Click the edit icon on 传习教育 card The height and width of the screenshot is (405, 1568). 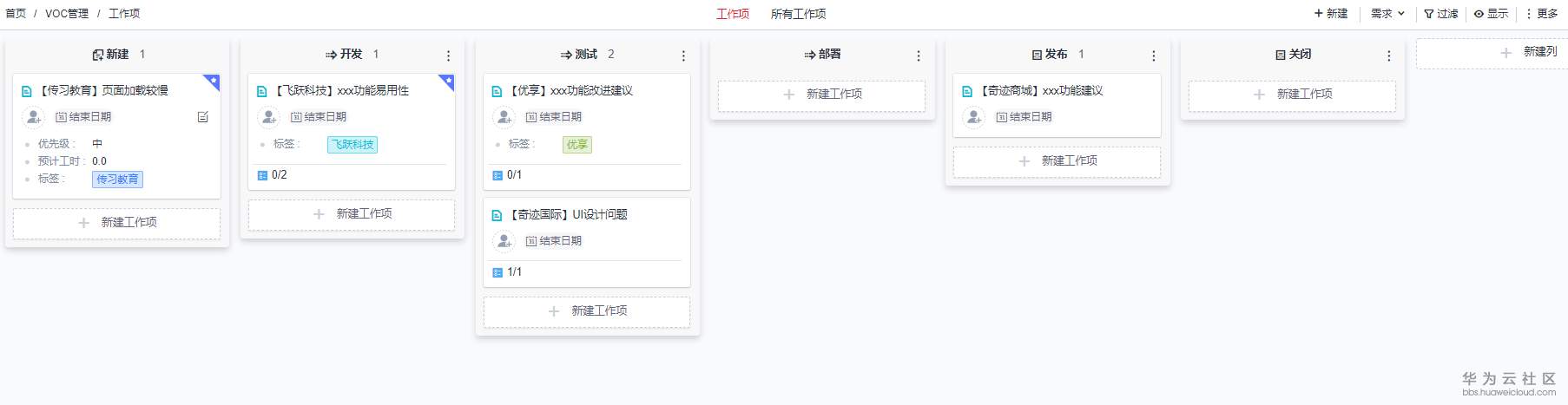point(203,117)
